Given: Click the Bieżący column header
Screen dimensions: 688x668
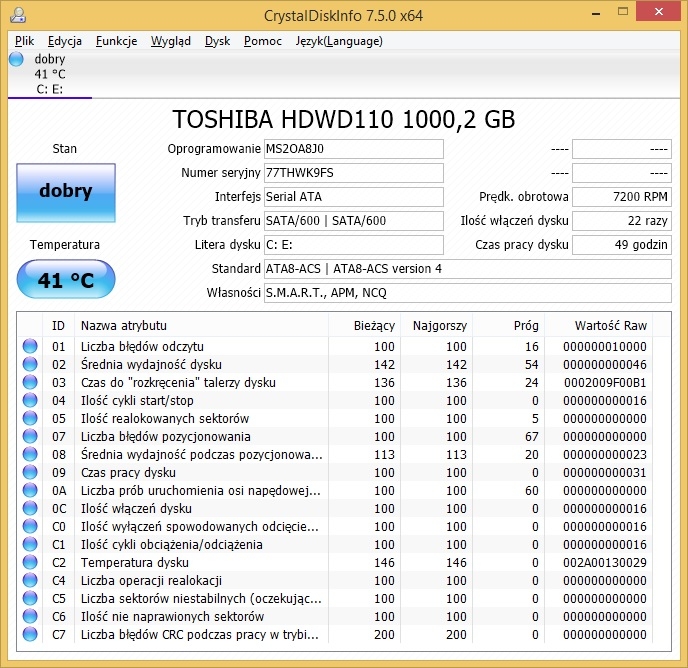Looking at the screenshot, I should tap(365, 325).
